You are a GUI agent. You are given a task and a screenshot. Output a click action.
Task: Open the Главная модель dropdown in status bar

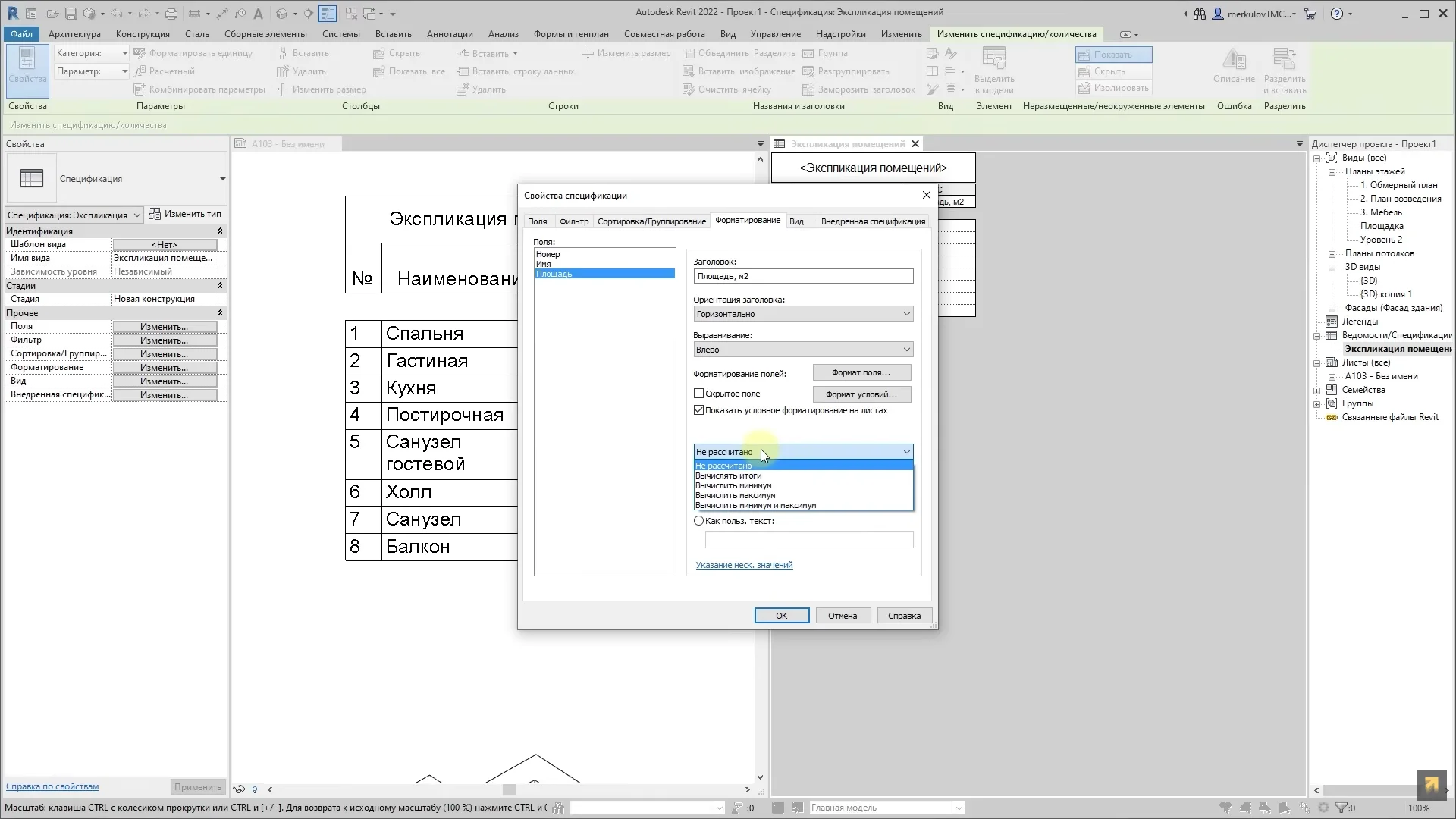click(x=886, y=808)
